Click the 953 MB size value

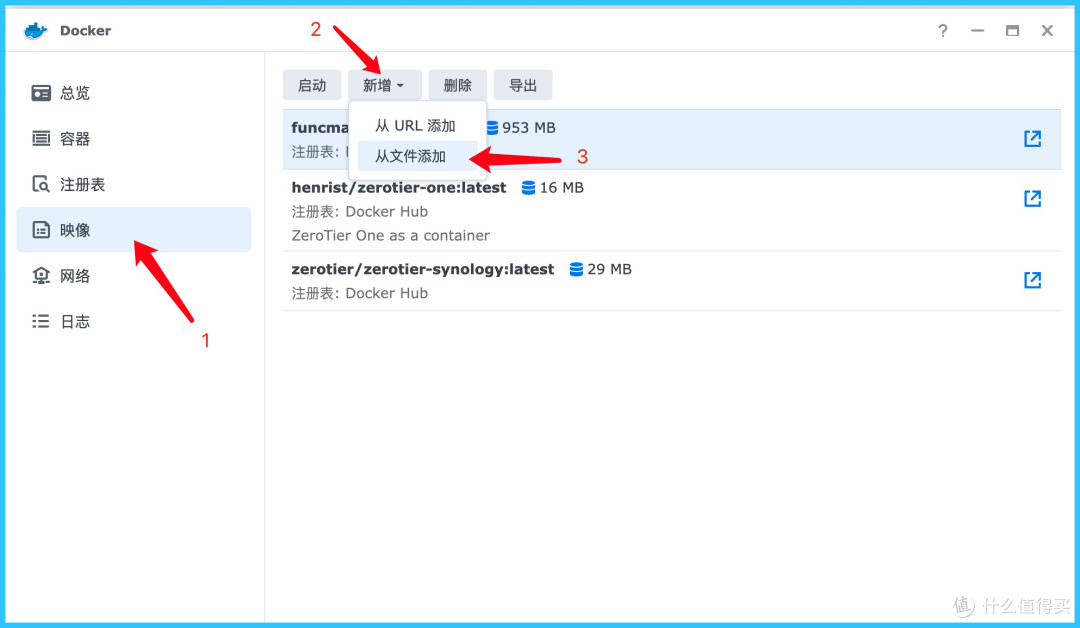(x=528, y=127)
